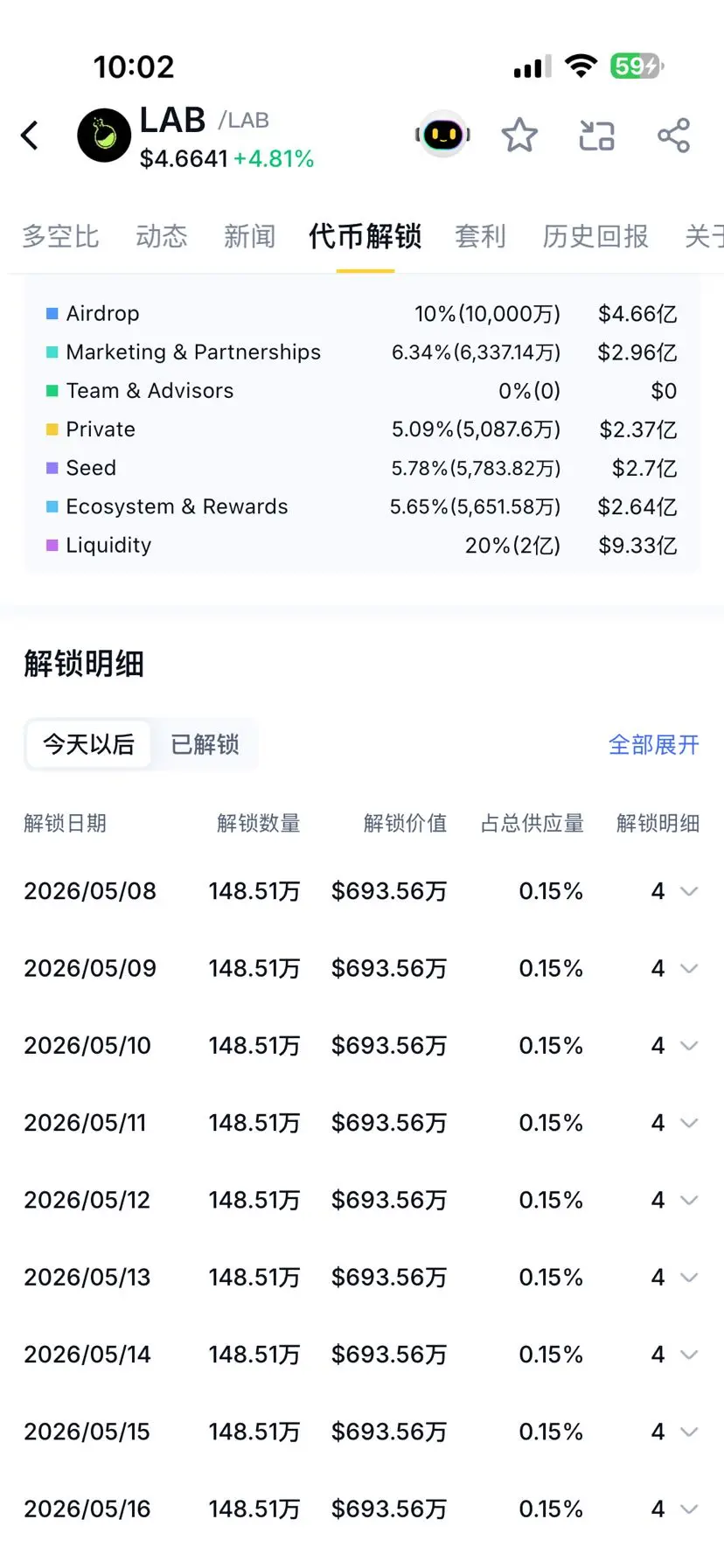Tap the yellow Private color swatch
This screenshot has height=1568, width=724.
pos(52,429)
